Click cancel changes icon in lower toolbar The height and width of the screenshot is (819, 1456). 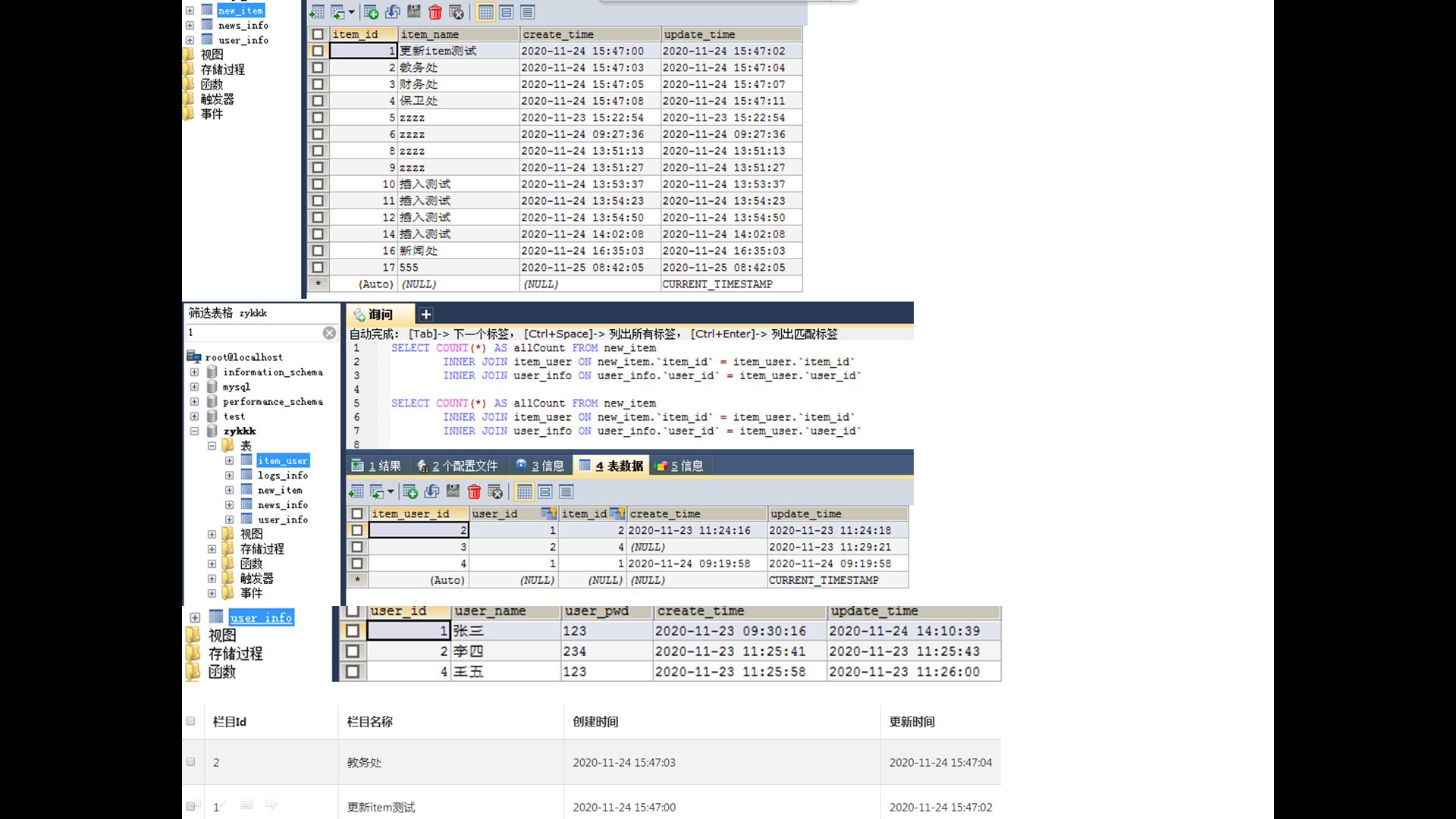pos(495,492)
